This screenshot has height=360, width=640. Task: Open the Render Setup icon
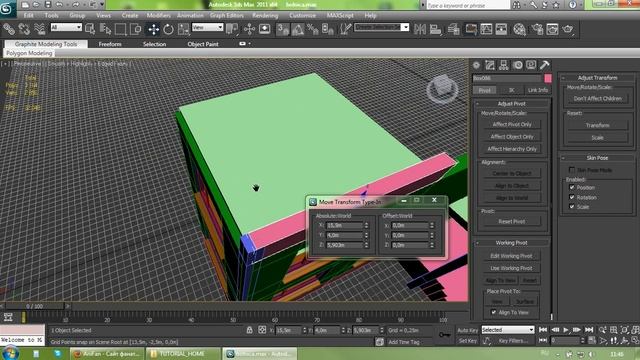pyautogui.click(x=537, y=29)
